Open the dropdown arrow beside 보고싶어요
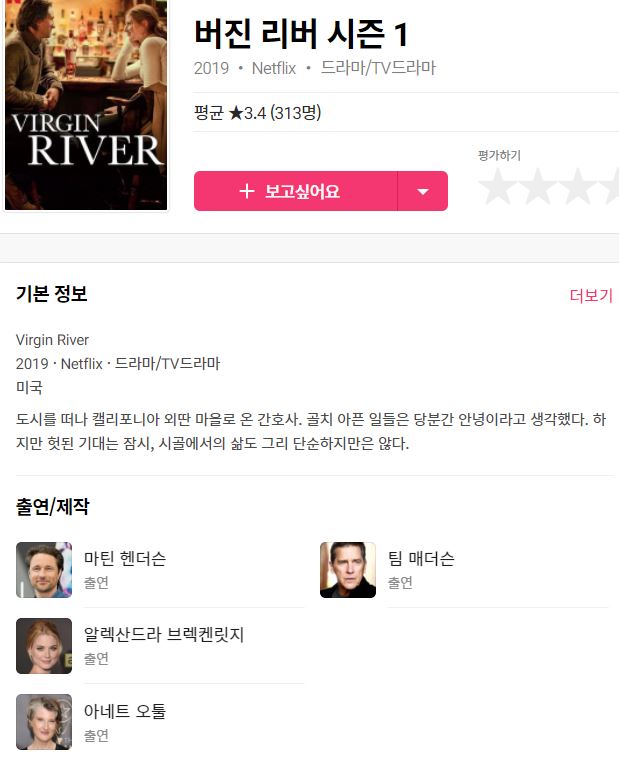 (x=423, y=191)
